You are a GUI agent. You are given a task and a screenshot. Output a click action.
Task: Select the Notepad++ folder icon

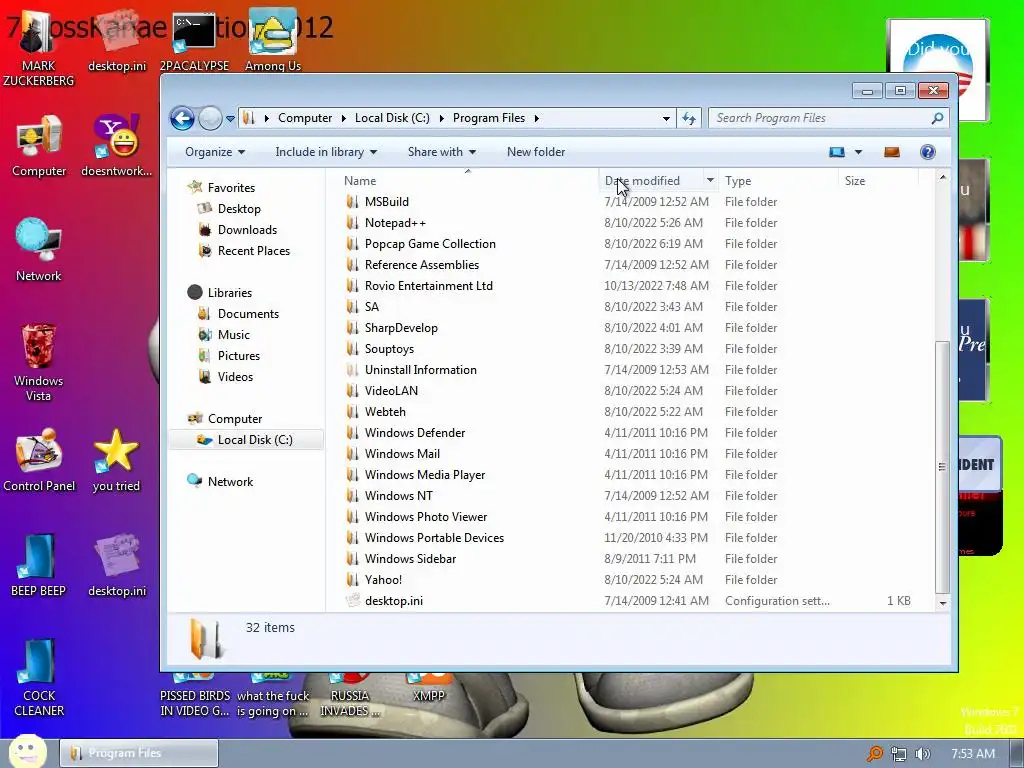353,223
